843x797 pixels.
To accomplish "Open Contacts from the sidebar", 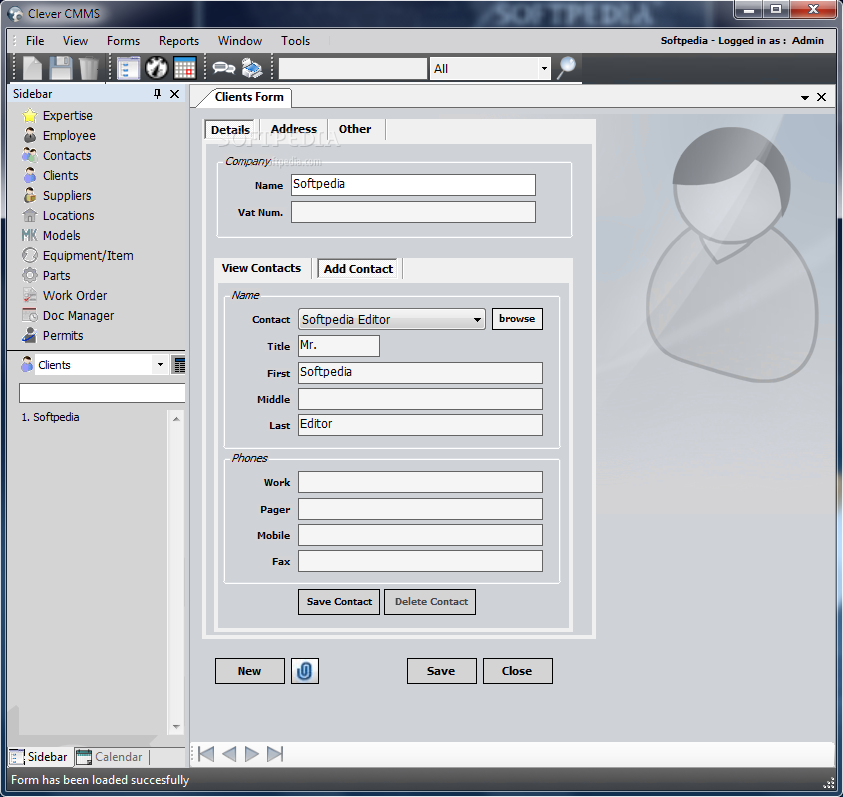I will click(67, 155).
